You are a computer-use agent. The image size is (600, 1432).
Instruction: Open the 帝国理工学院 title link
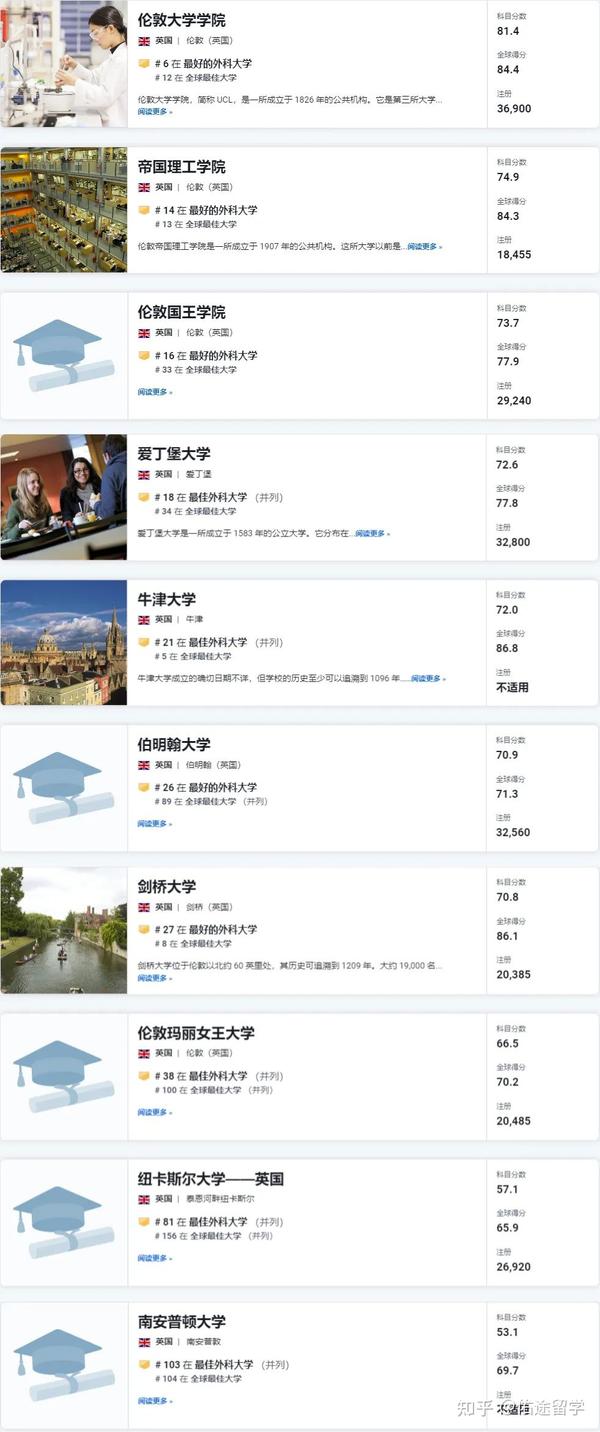pyautogui.click(x=181, y=166)
